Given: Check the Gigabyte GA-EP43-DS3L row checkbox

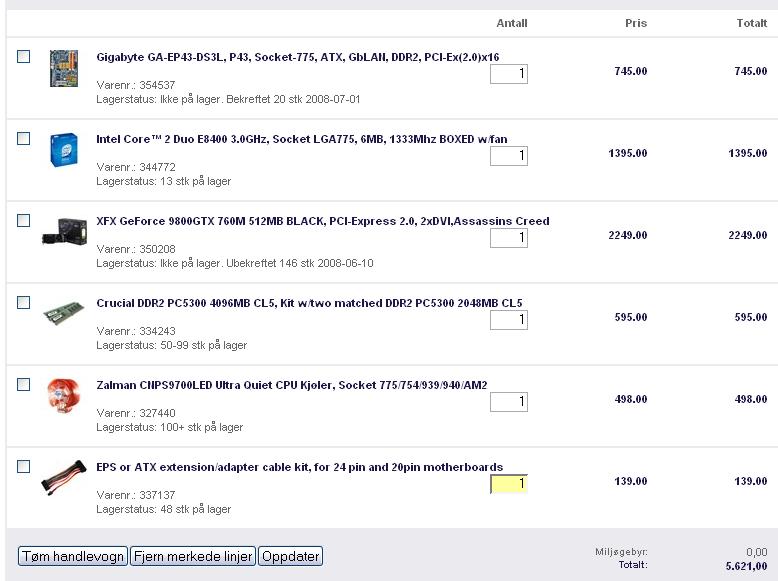Looking at the screenshot, I should [x=23, y=57].
